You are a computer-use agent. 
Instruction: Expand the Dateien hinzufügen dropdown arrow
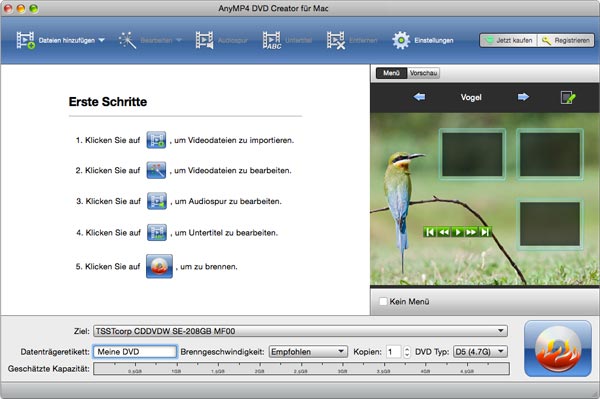click(101, 40)
